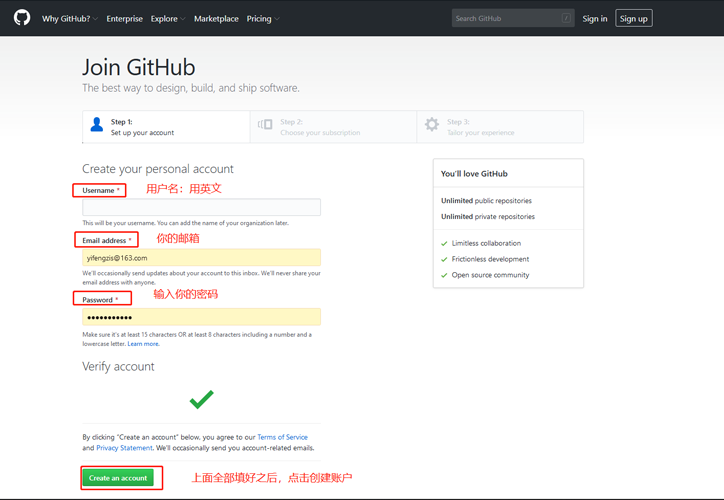
Task: Open the Terms of Service link
Action: (x=282, y=437)
